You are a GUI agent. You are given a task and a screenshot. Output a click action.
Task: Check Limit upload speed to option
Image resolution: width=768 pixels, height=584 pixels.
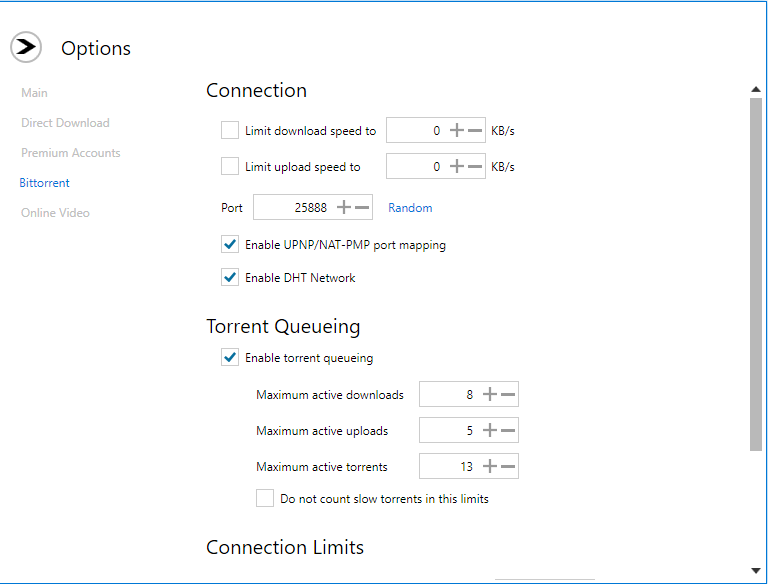[x=230, y=166]
